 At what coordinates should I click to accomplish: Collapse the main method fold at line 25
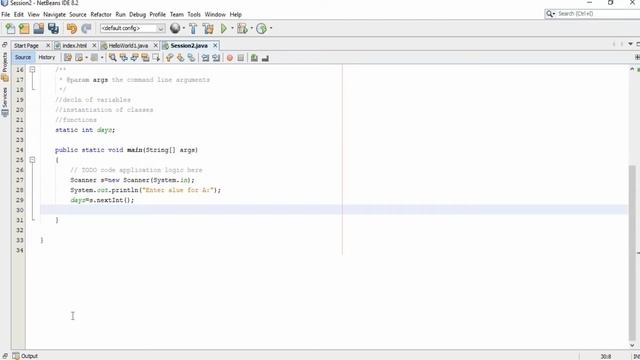click(32, 160)
